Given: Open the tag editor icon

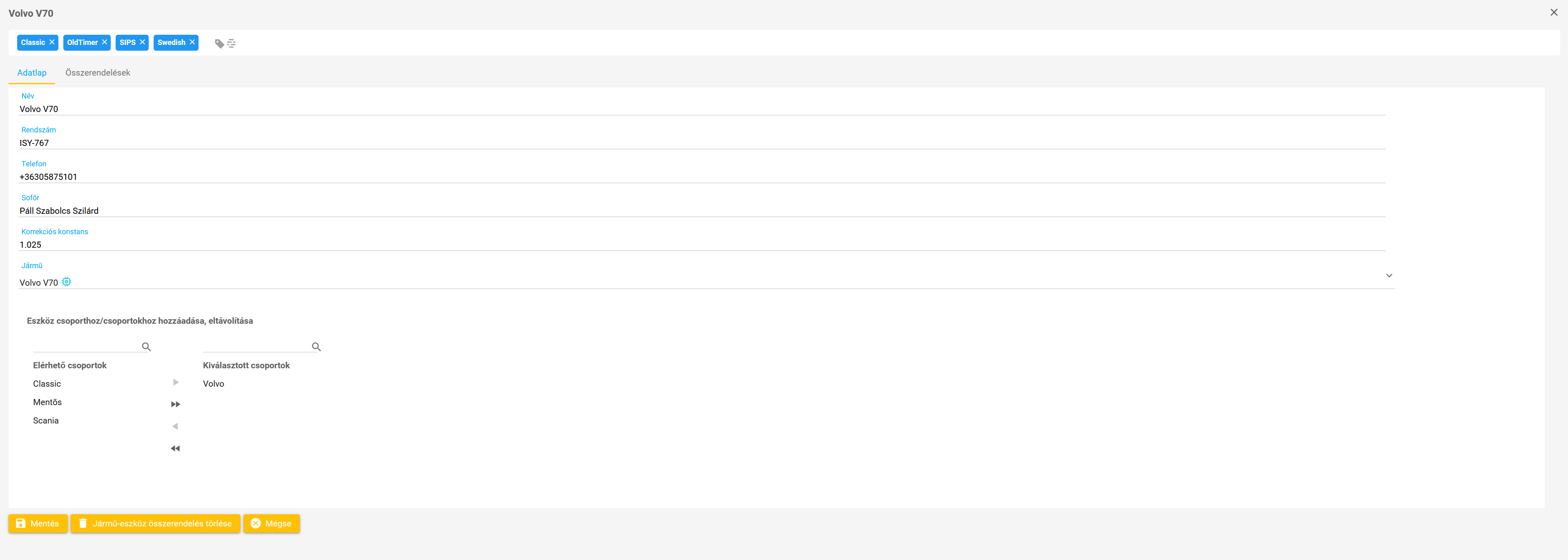Looking at the screenshot, I should pyautogui.click(x=225, y=43).
